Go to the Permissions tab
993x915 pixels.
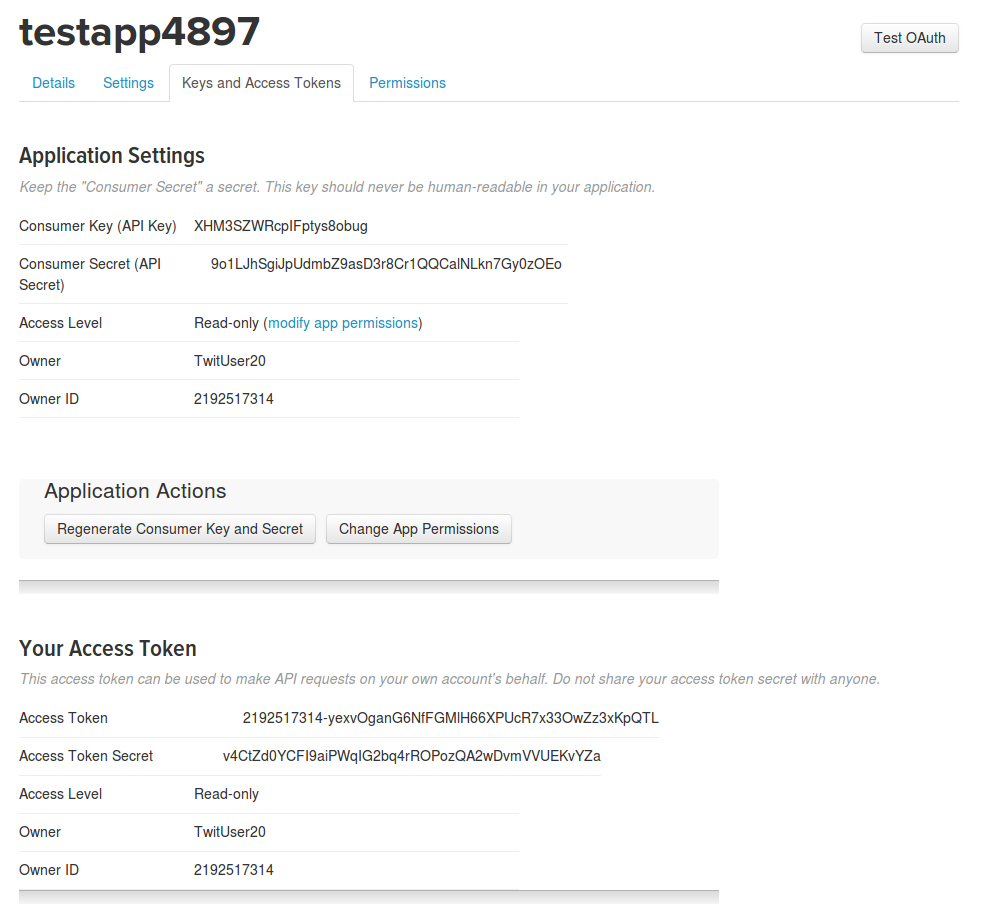pyautogui.click(x=407, y=83)
